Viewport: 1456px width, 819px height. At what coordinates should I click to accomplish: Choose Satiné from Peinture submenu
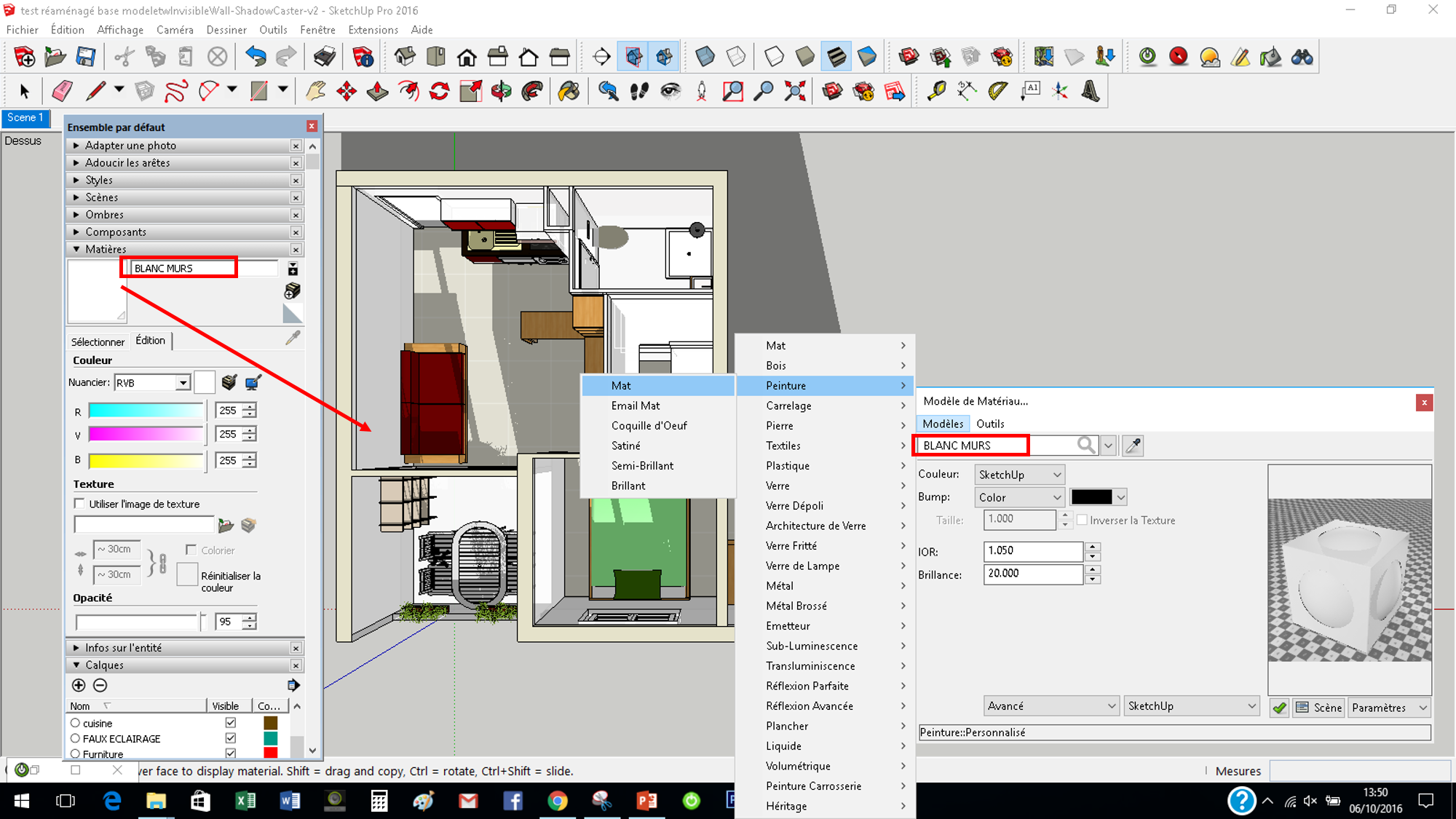tap(658, 446)
